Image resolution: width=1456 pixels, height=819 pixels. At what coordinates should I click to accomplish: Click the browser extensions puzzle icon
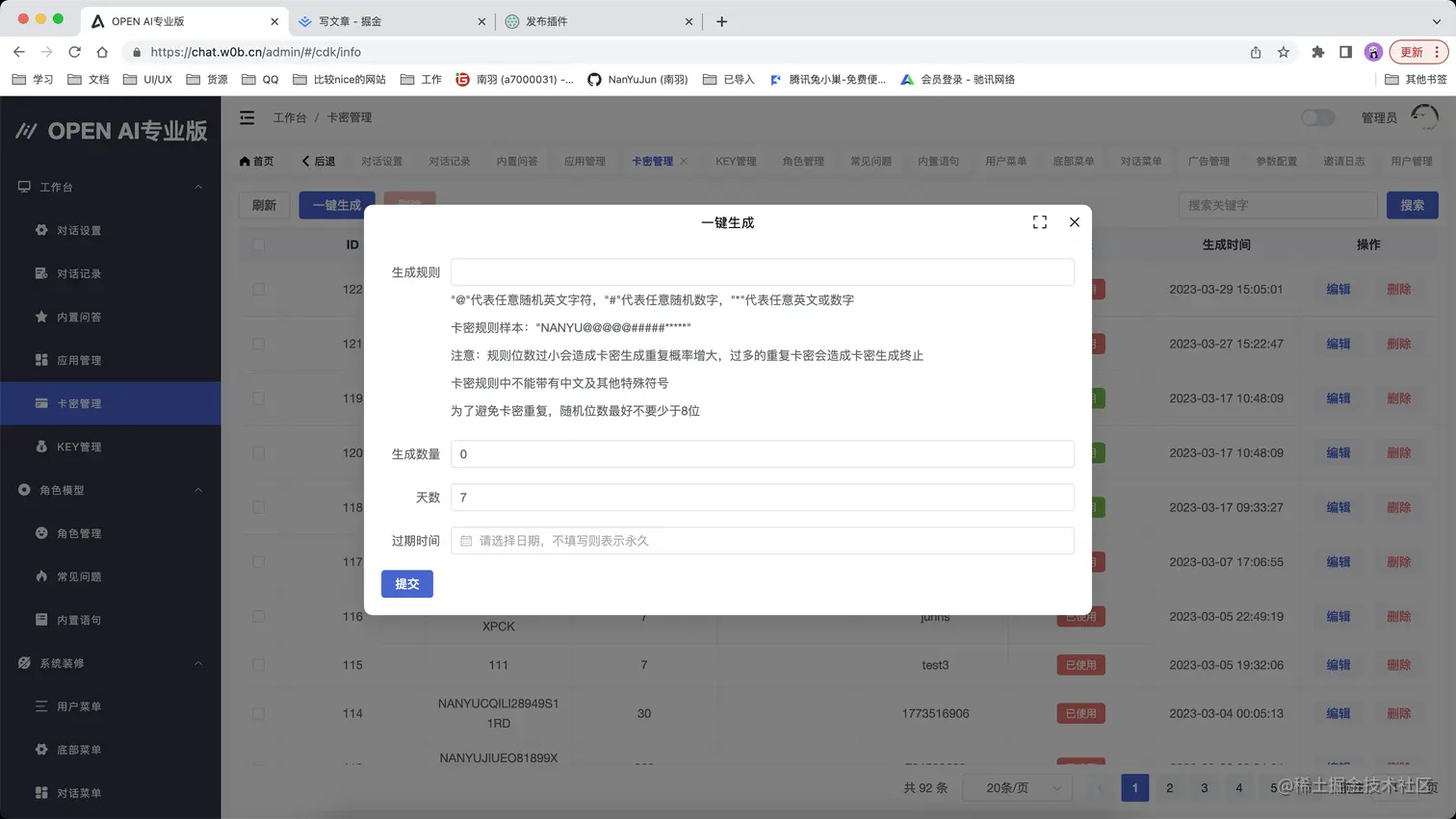click(x=1318, y=53)
